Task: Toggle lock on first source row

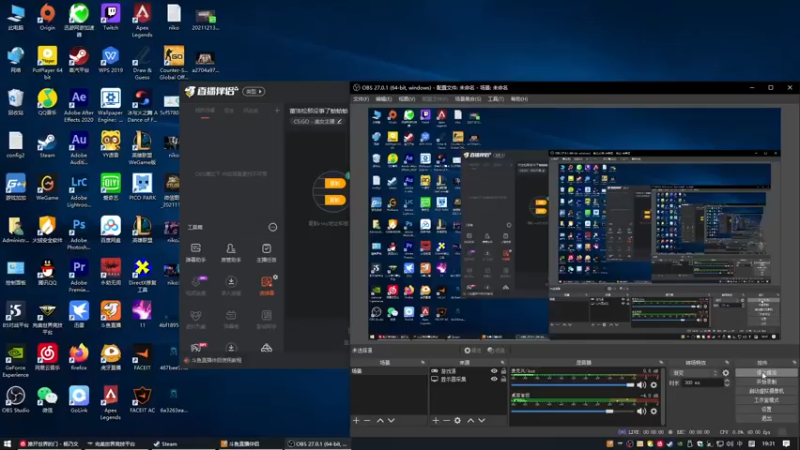Action: 504,371
